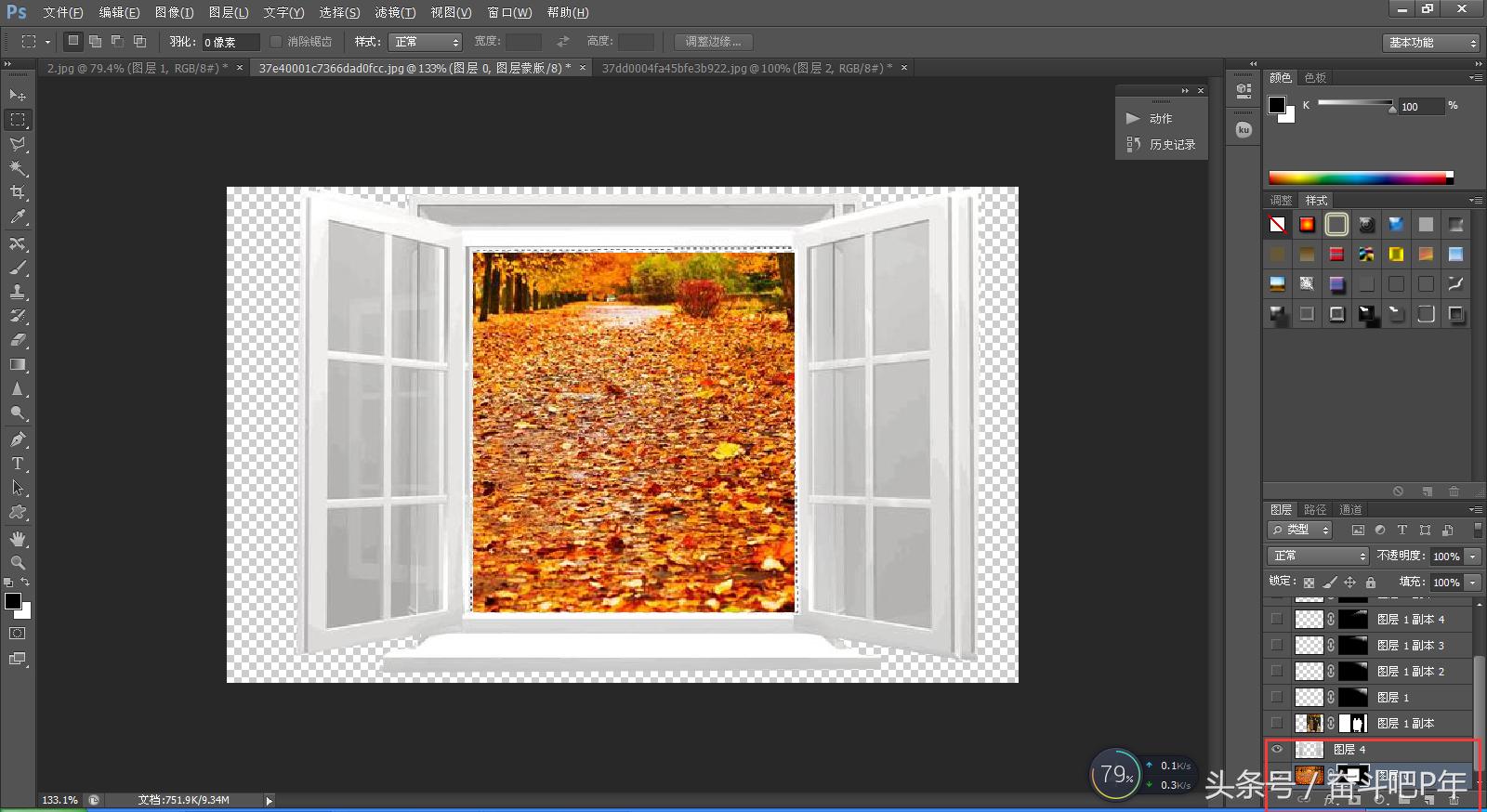
Task: Select the Gradient tool
Action: click(18, 365)
